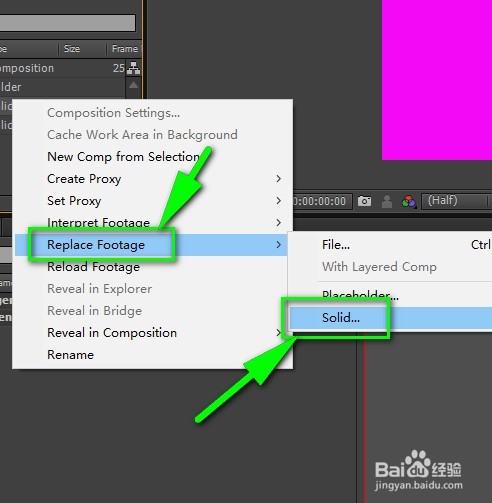
Task: Expand the Replace Footage submenu arrow
Action: click(x=279, y=245)
